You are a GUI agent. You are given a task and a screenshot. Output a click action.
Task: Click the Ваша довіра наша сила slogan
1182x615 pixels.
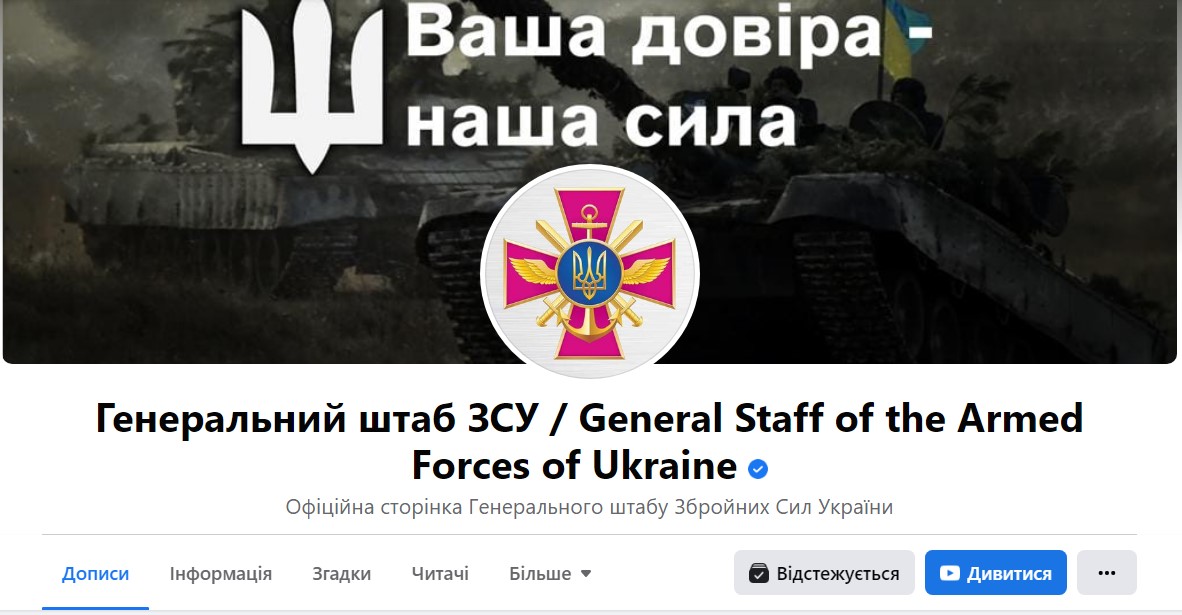668,75
